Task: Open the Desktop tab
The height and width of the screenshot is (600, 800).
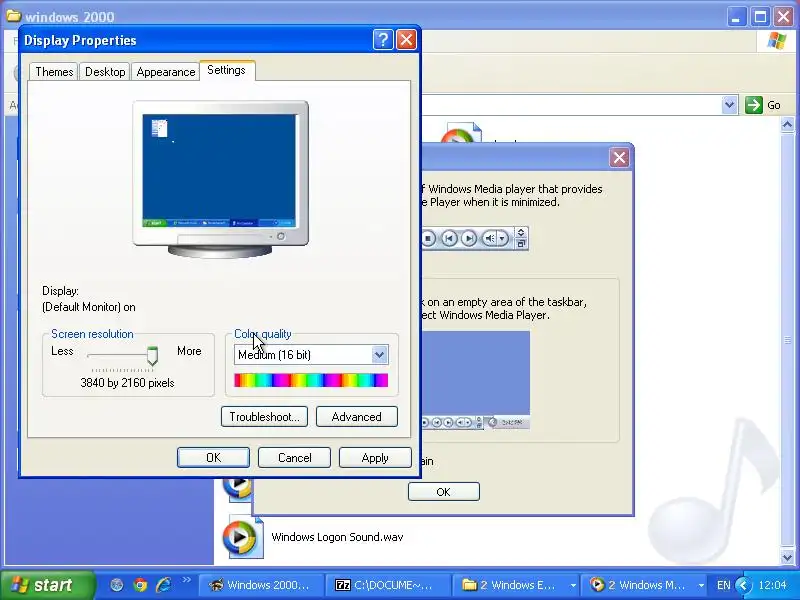Action: [105, 72]
